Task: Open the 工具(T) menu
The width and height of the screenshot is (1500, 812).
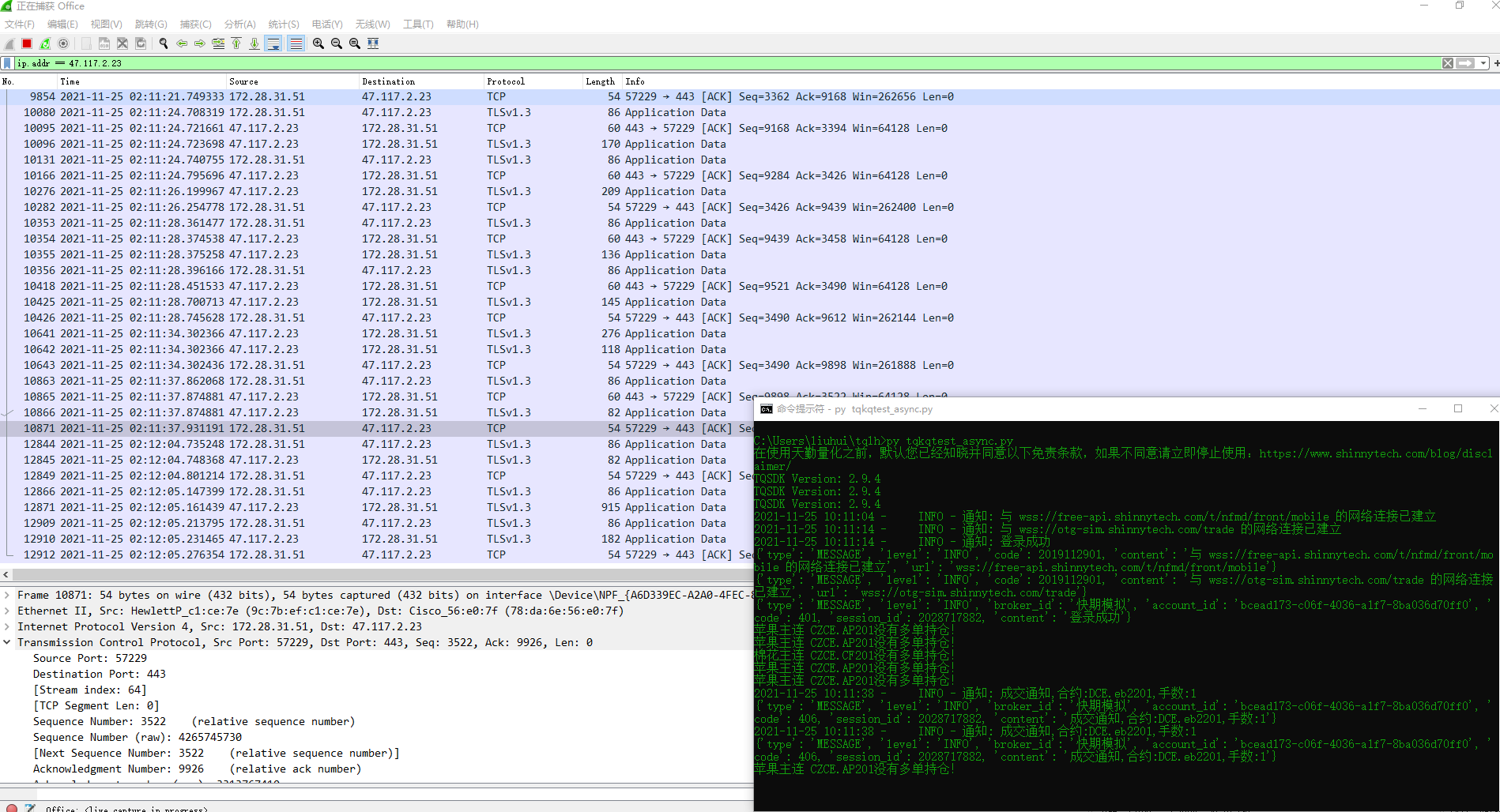Action: 418,24
